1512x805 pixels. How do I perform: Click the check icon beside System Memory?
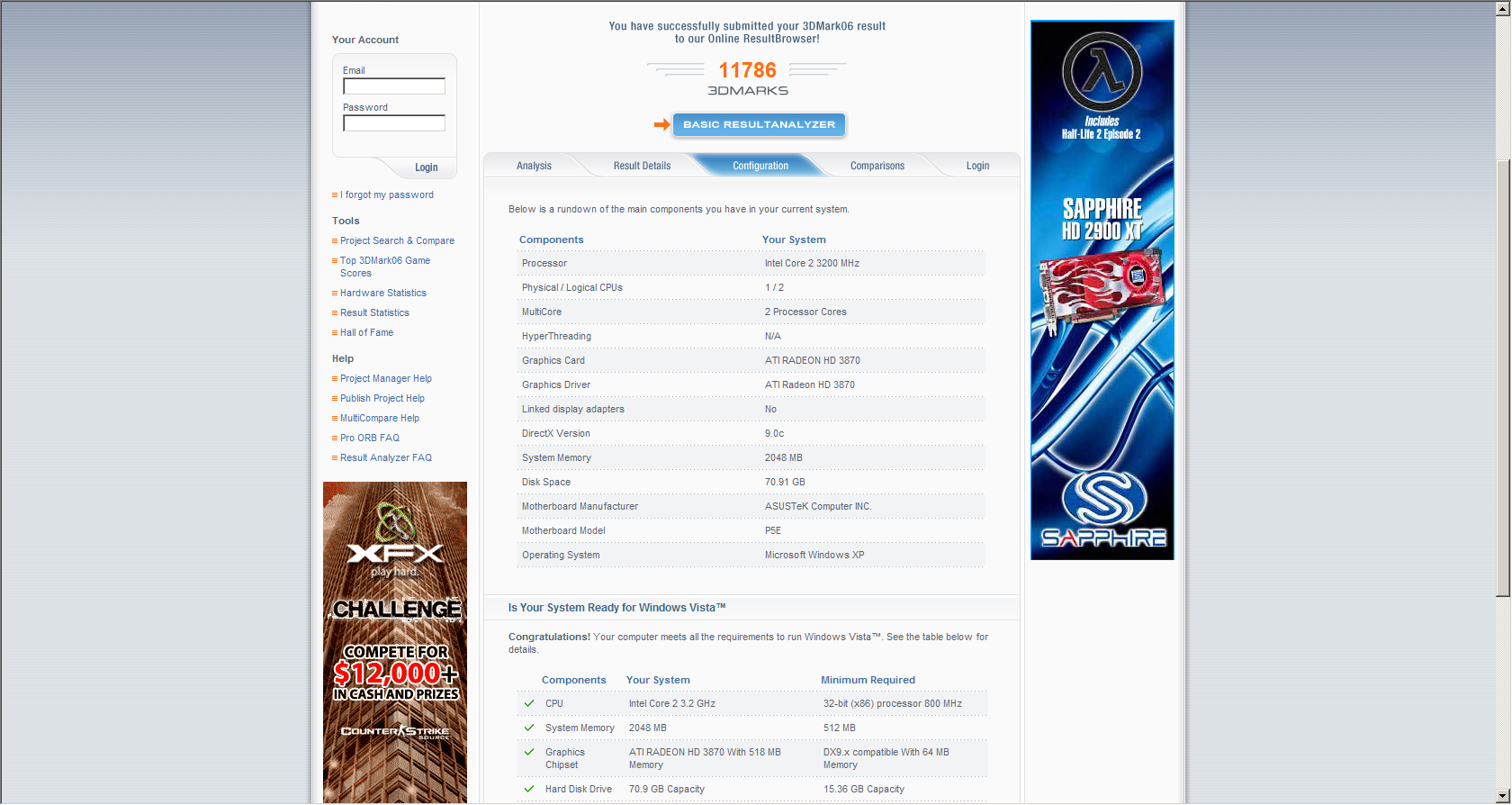(529, 728)
